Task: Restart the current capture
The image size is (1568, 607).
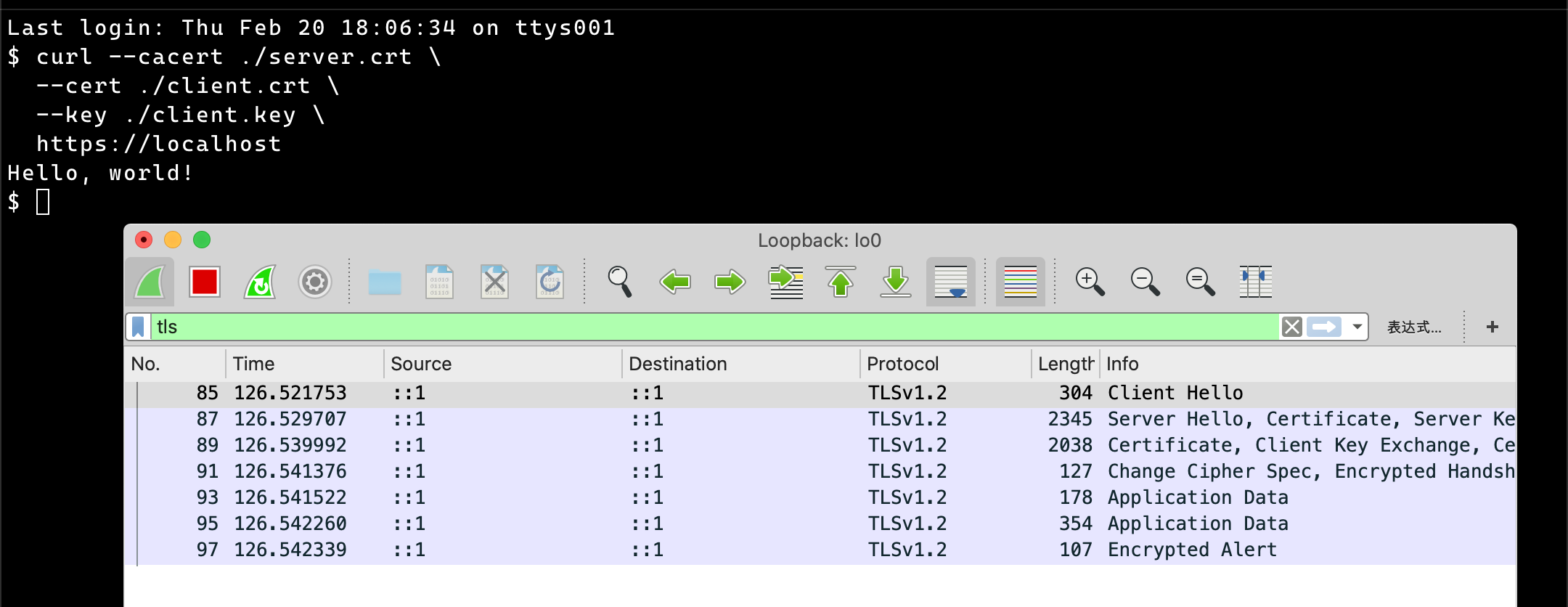Action: [x=260, y=282]
